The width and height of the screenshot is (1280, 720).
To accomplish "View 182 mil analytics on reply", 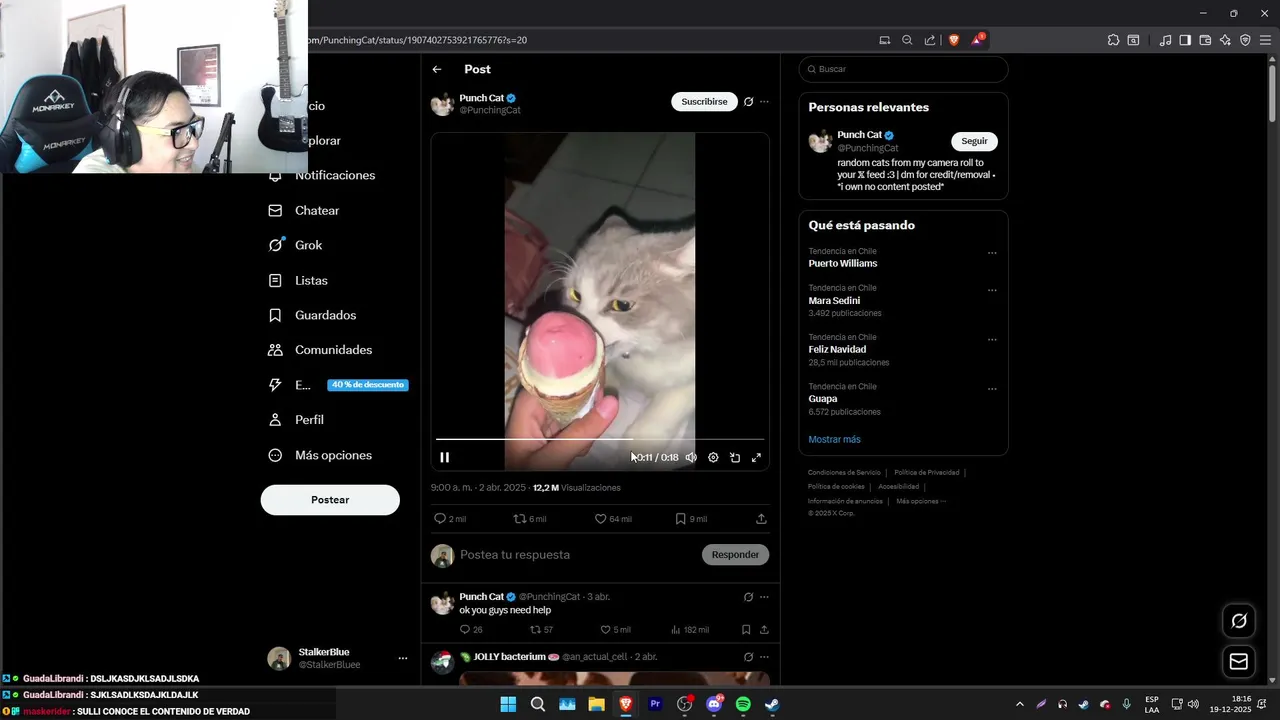I will tap(689, 630).
